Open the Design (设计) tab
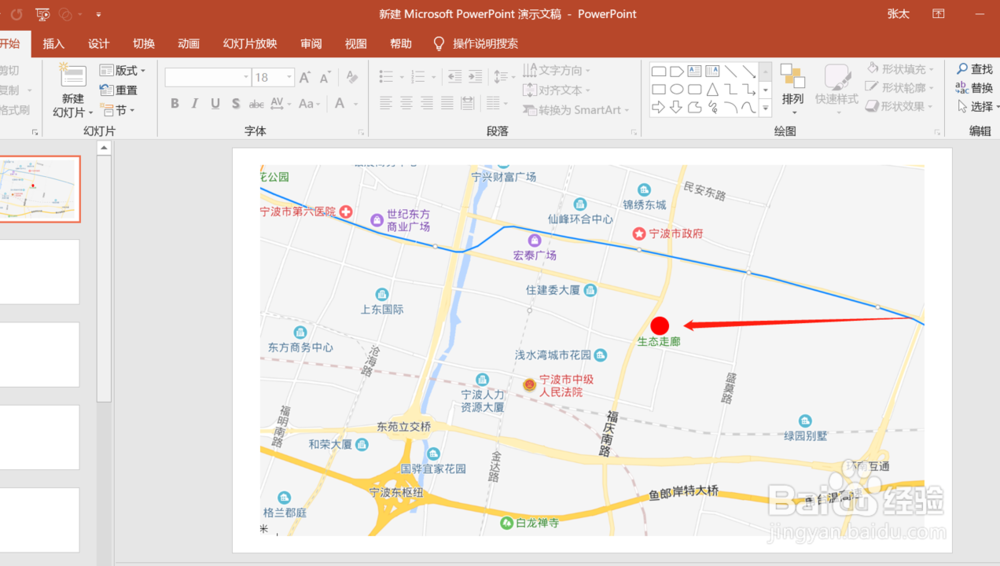Image resolution: width=1000 pixels, height=566 pixels. tap(98, 44)
